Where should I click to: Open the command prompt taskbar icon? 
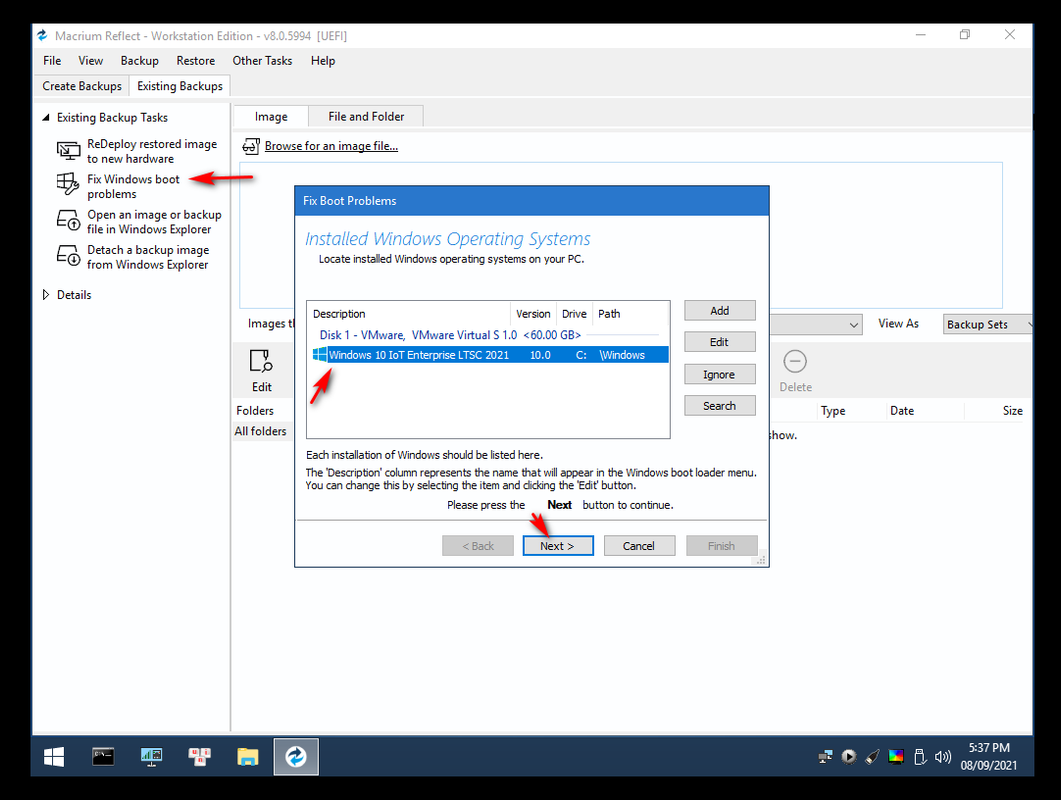pyautogui.click(x=103, y=757)
